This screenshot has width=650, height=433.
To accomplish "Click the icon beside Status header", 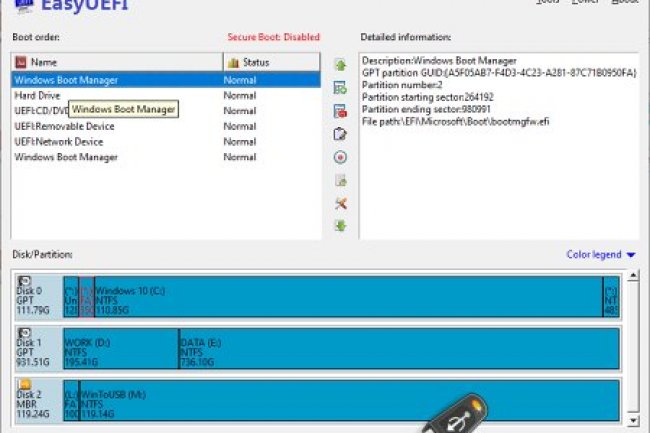I will 233,63.
